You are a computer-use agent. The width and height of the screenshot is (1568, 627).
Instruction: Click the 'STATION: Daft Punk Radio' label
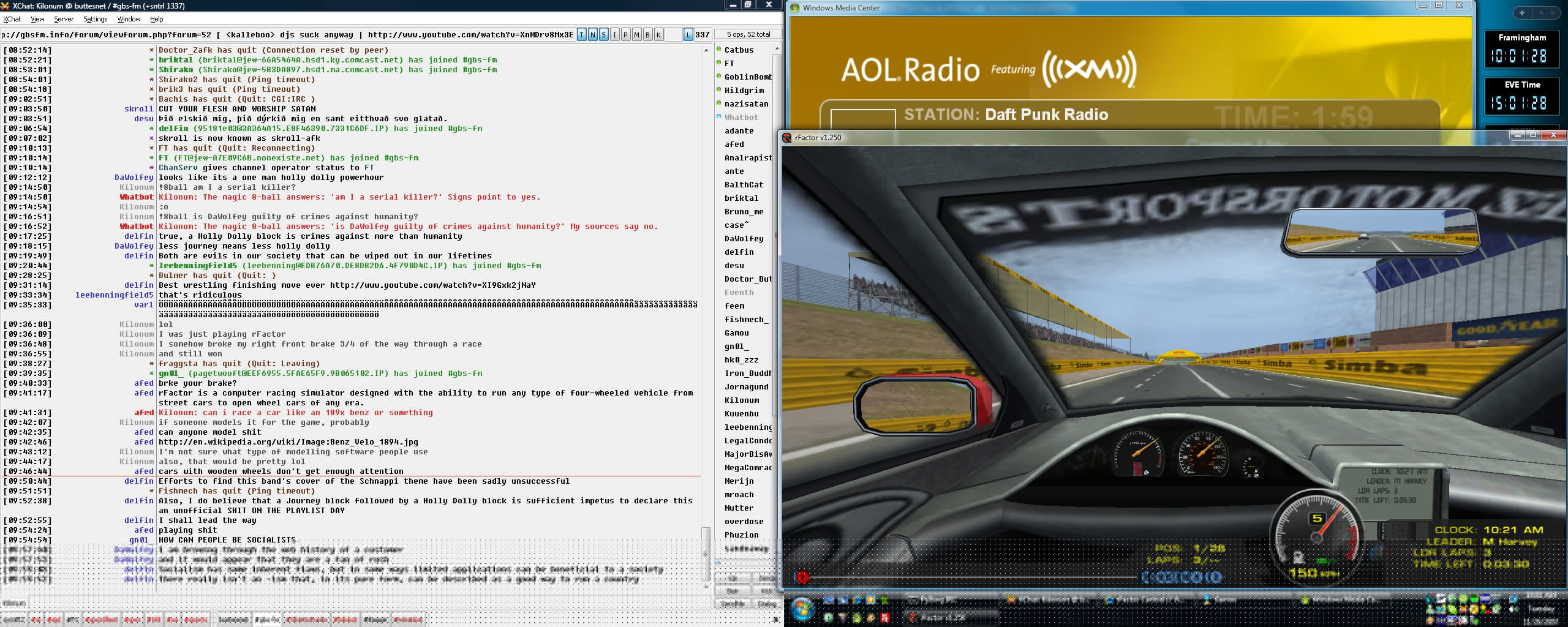(x=1006, y=115)
